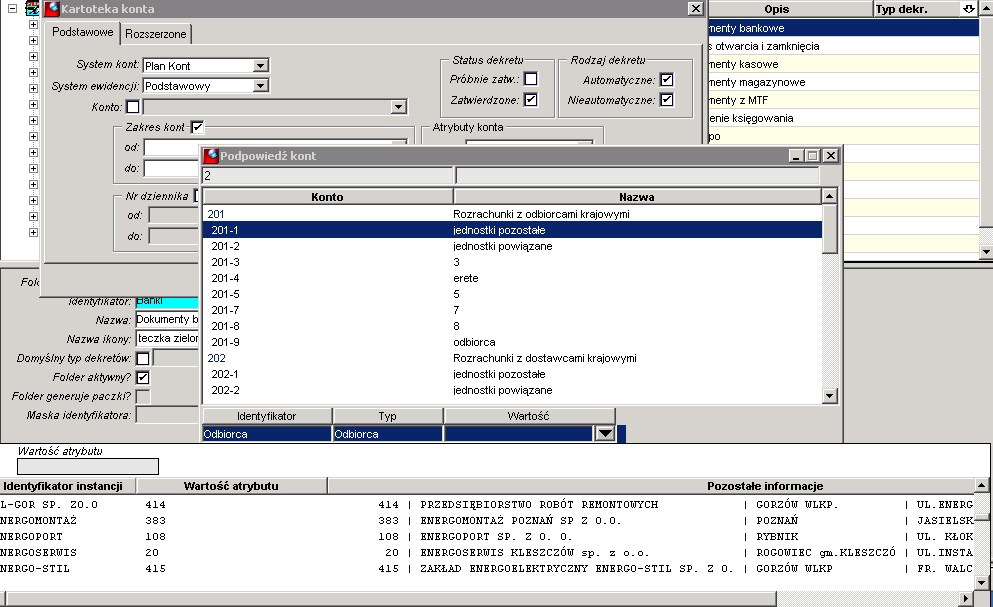Click the Zakres kont do field

click(x=172, y=169)
